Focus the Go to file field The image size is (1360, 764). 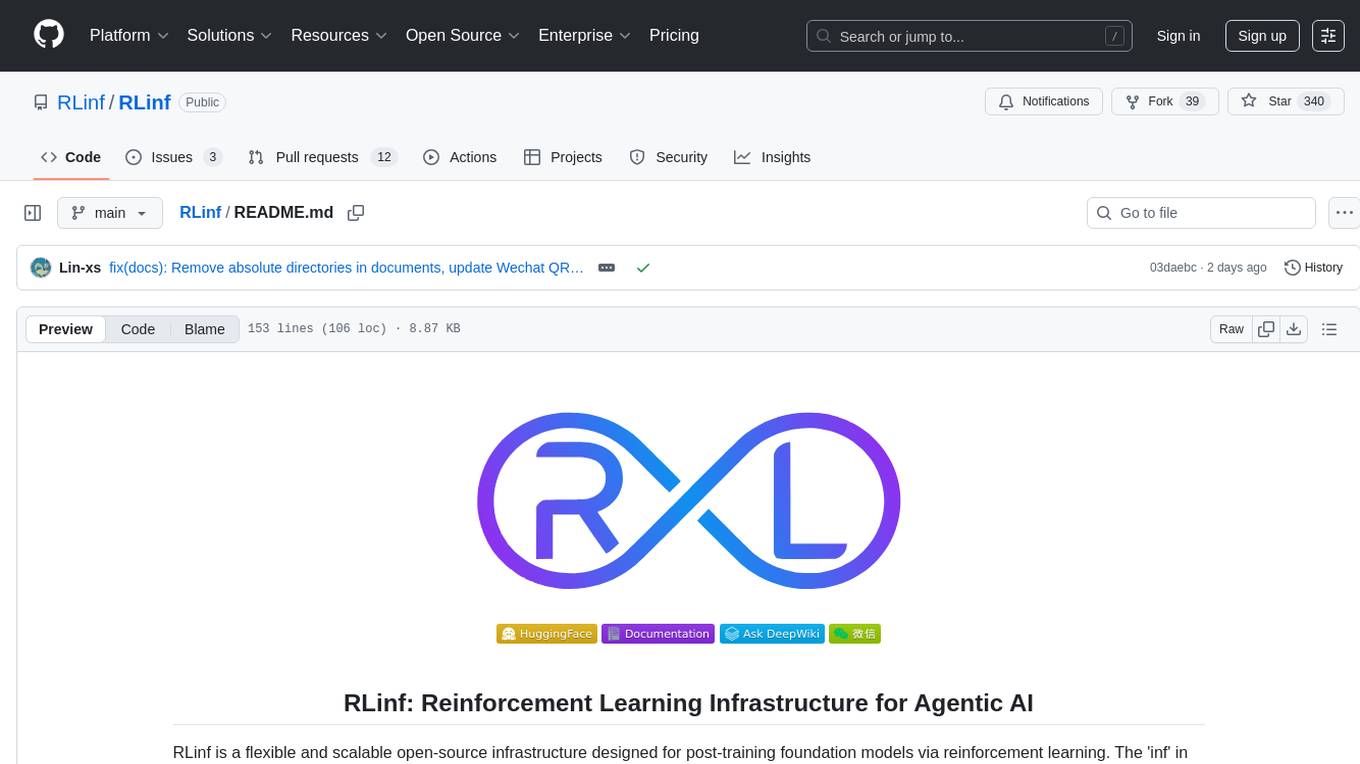click(1201, 213)
